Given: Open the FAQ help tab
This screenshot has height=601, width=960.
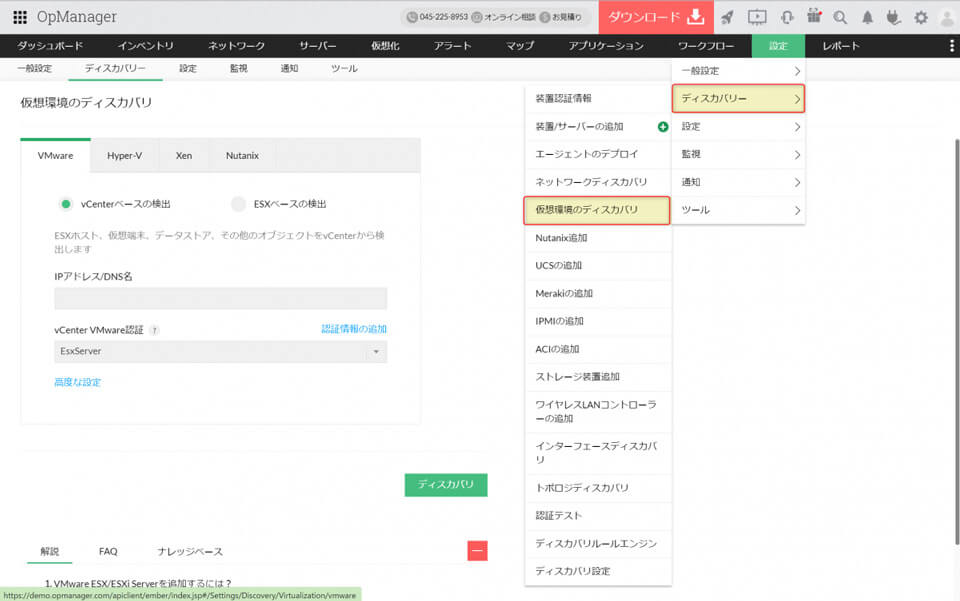Looking at the screenshot, I should pos(108,551).
